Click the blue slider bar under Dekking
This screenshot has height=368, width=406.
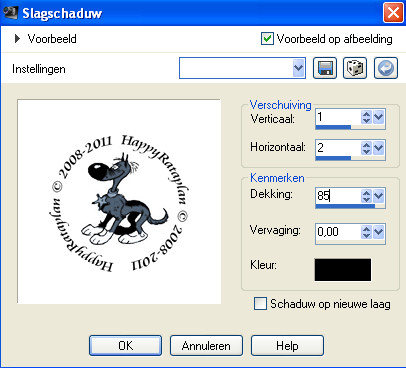(345, 206)
